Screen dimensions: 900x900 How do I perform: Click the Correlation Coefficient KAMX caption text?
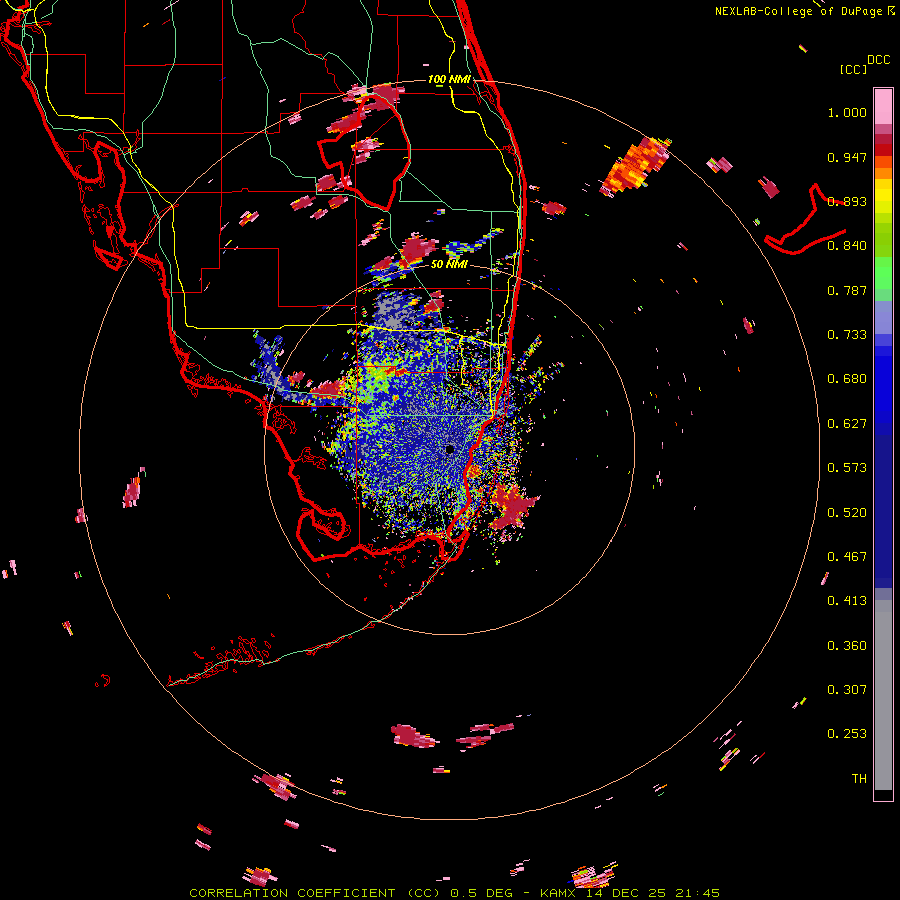click(454, 893)
